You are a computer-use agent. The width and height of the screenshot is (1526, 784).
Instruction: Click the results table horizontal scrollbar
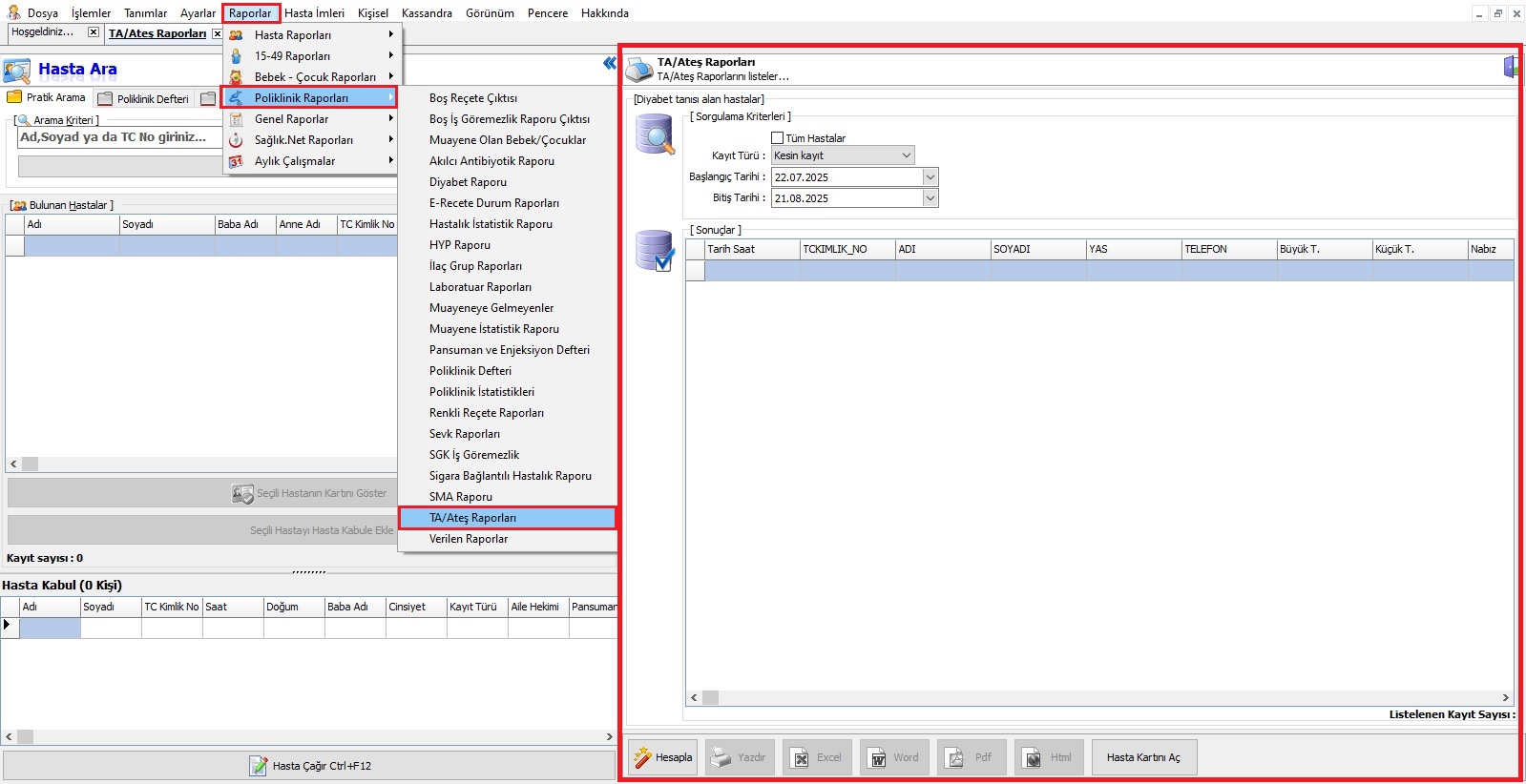(1097, 698)
